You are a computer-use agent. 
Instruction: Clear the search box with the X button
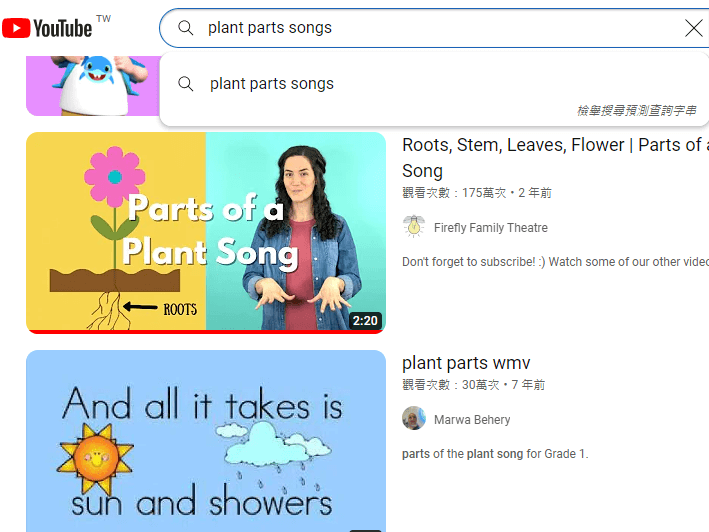[693, 28]
